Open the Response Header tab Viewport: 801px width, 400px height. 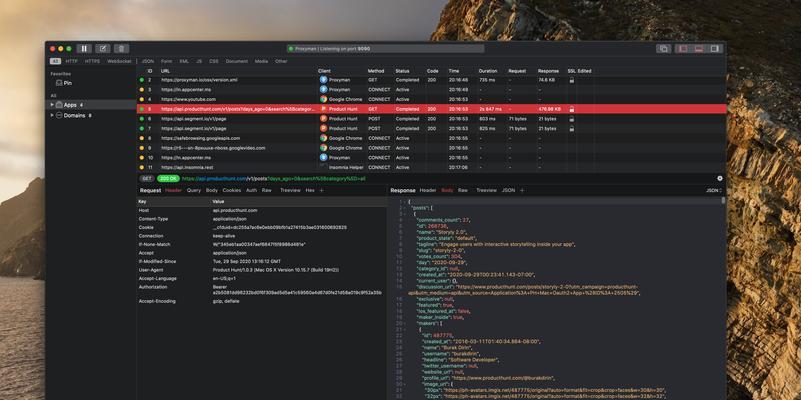[428, 190]
